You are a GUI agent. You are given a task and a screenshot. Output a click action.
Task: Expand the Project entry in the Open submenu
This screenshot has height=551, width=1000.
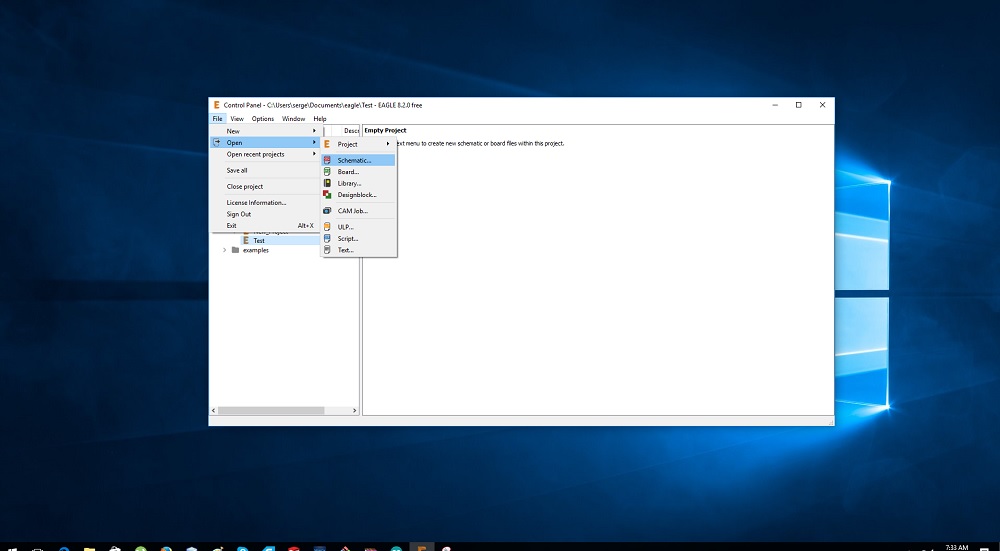358,144
